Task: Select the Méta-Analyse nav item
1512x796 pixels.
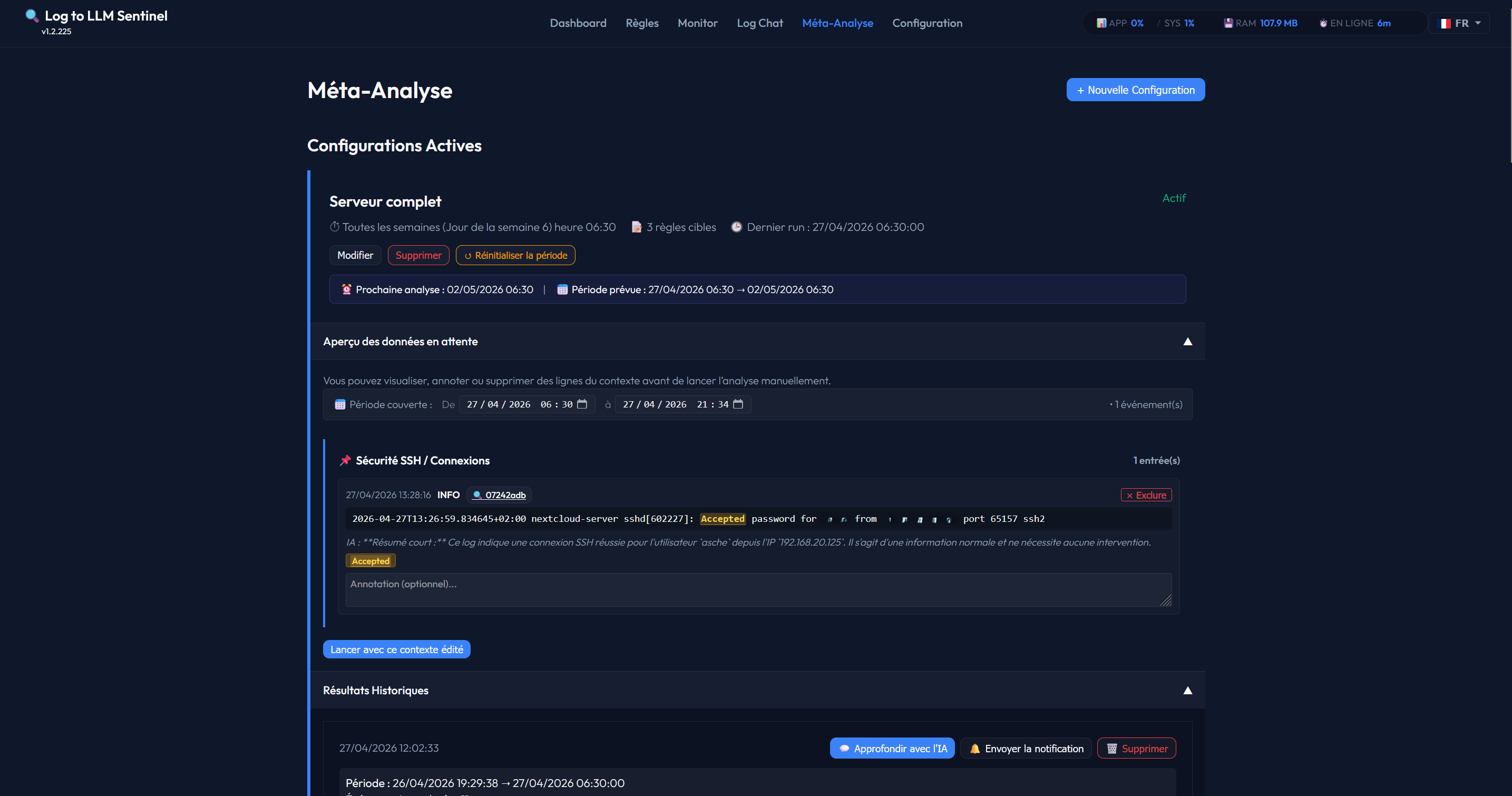Action: [837, 23]
